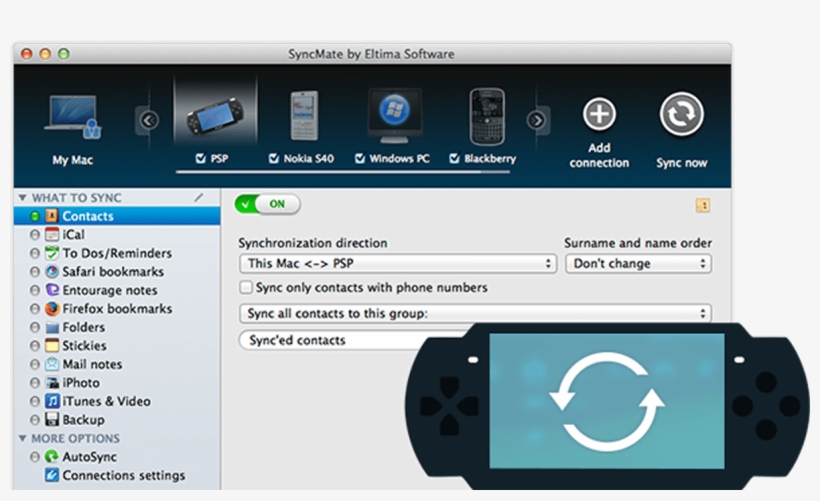The image size is (820, 501).
Task: Toggle the iCal sync status circle
Action: pyautogui.click(x=35, y=235)
